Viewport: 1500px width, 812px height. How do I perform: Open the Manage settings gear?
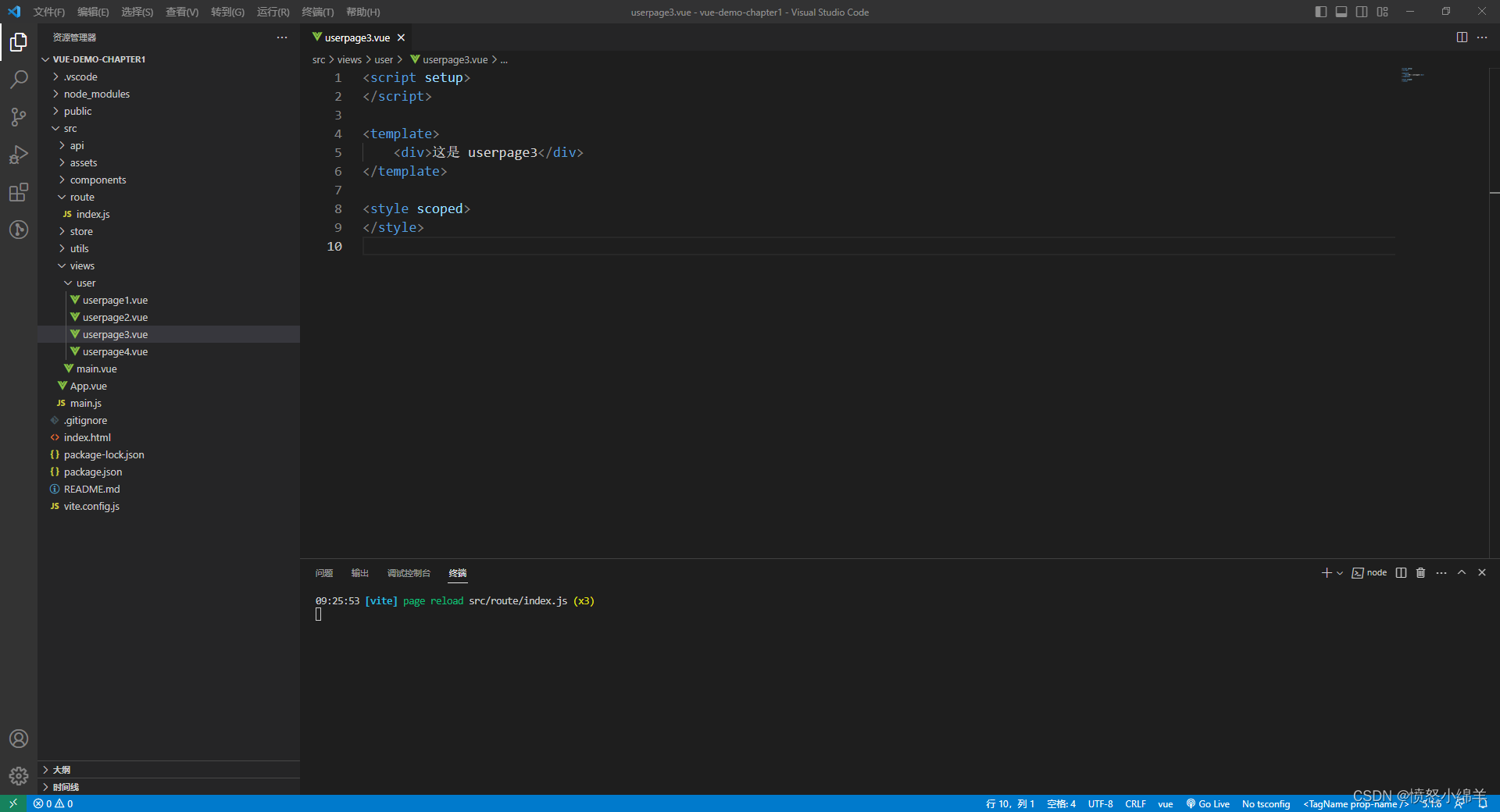click(x=19, y=776)
